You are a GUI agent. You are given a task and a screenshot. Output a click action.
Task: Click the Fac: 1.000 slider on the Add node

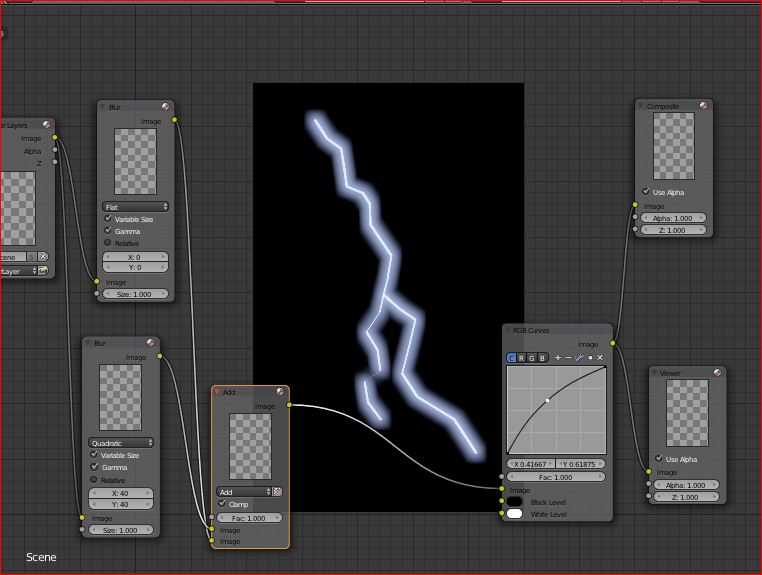(249, 518)
